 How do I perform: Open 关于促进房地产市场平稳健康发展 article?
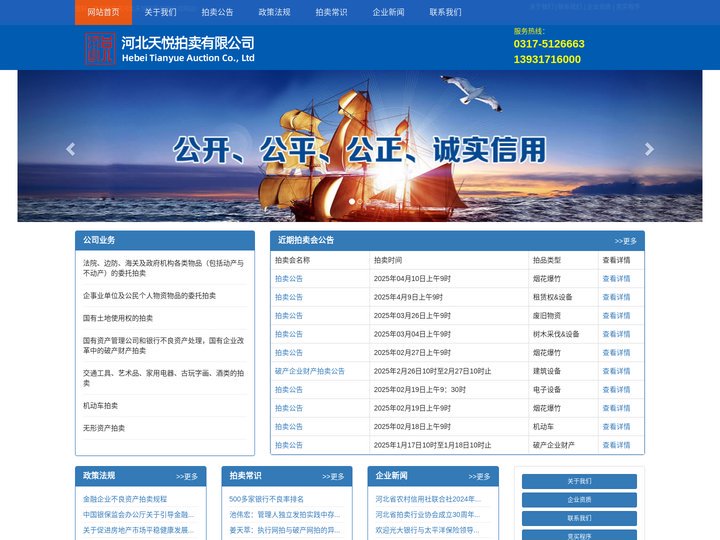(138, 530)
